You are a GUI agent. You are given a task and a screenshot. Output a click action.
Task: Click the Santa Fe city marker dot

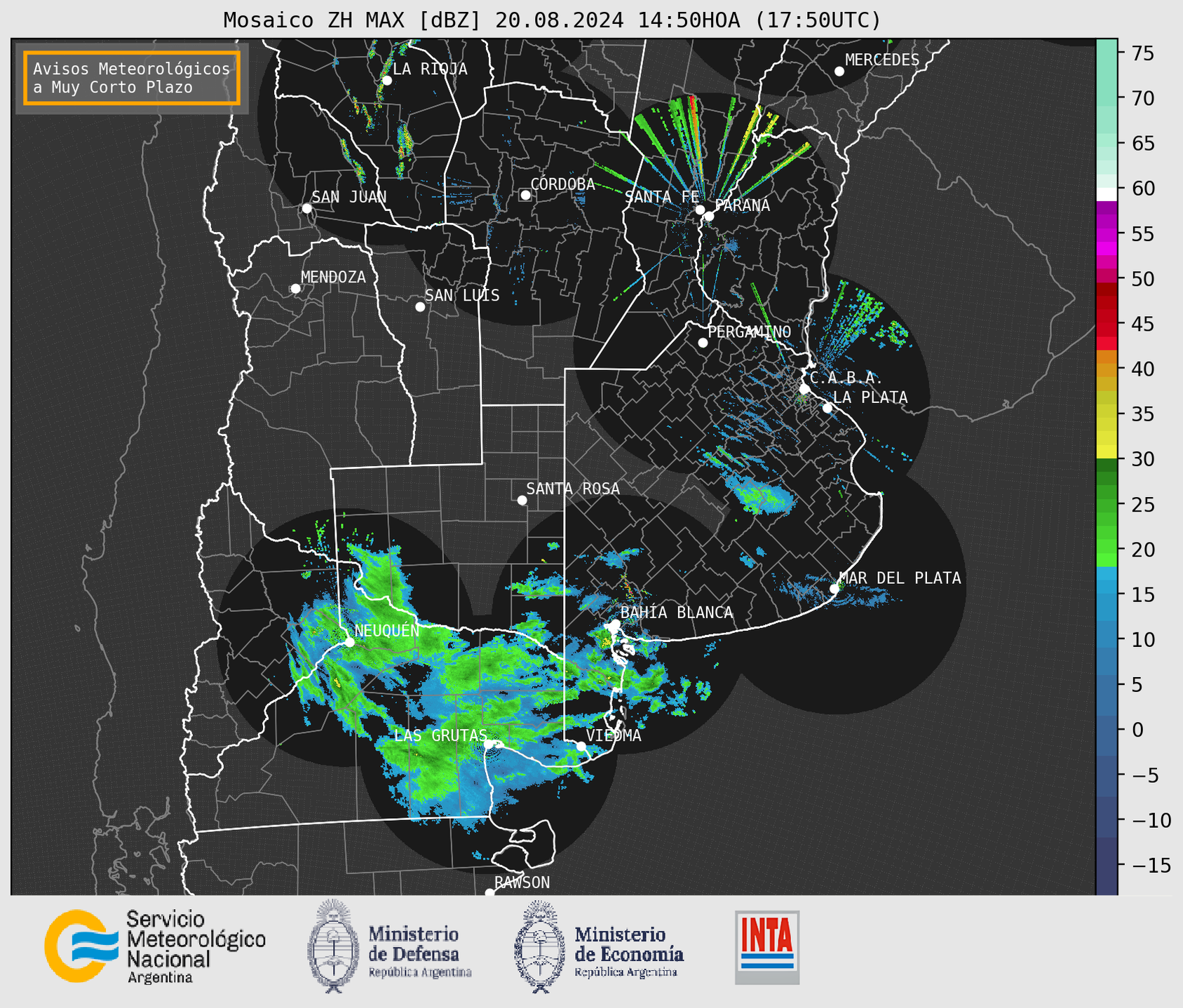700,210
